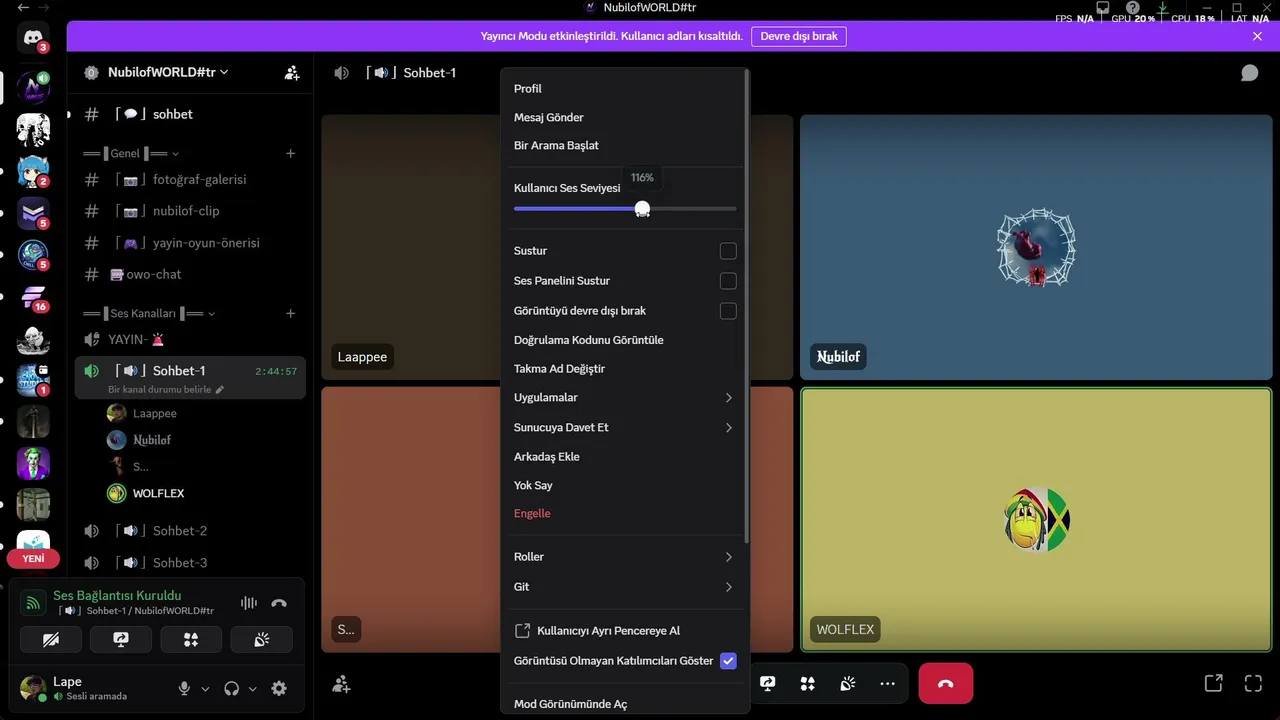Open more options three-dot menu

887,684
